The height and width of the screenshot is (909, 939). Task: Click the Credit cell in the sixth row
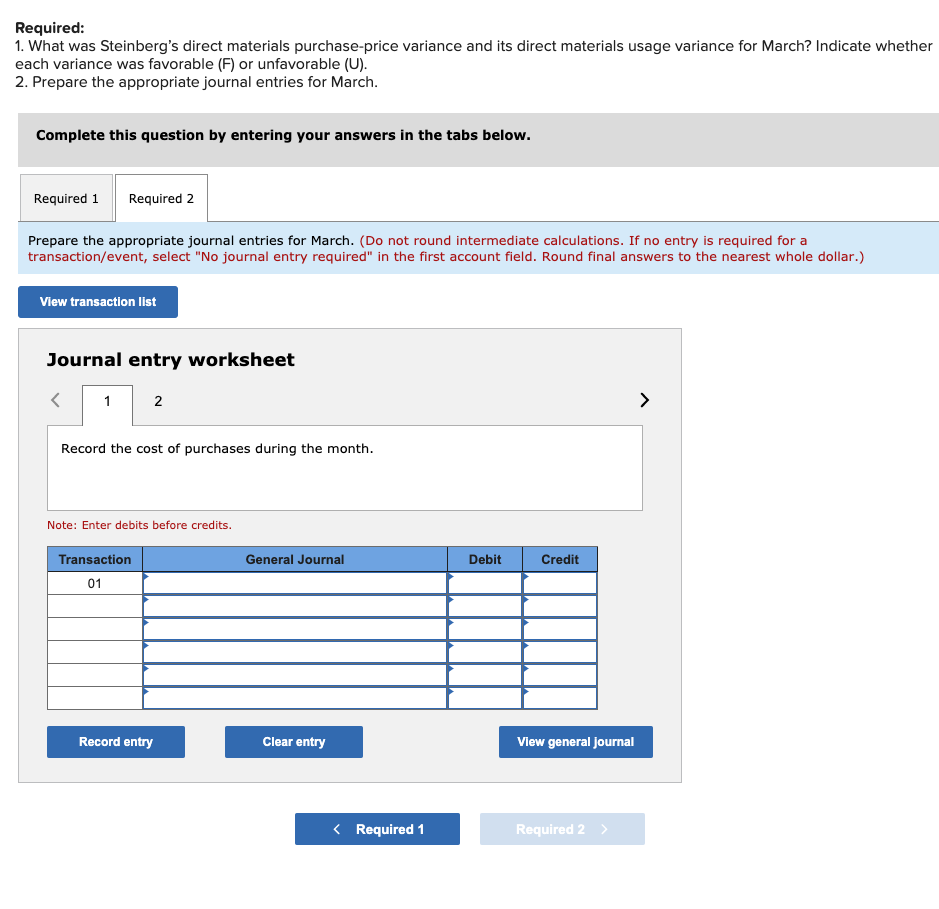point(560,698)
